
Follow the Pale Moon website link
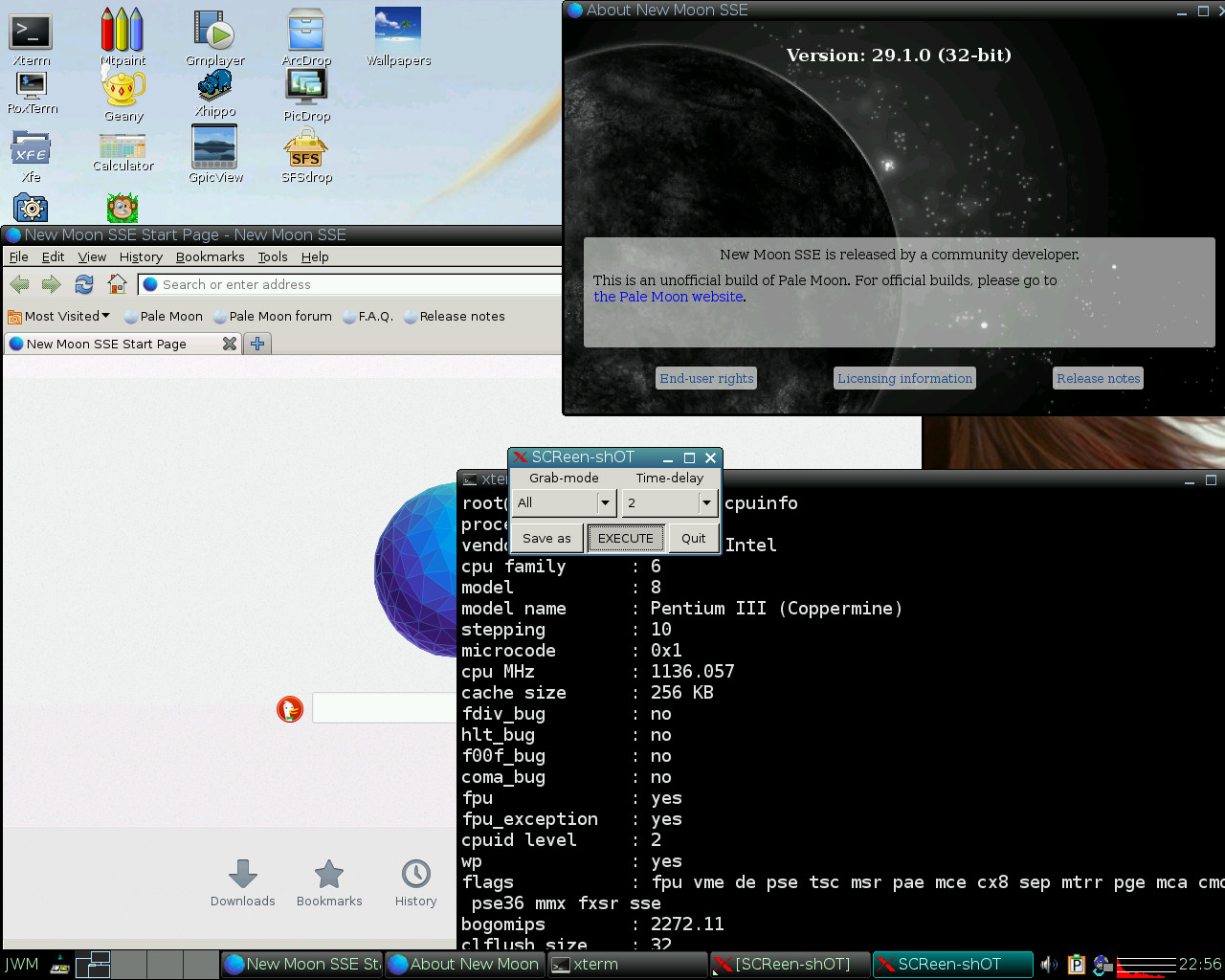(668, 297)
